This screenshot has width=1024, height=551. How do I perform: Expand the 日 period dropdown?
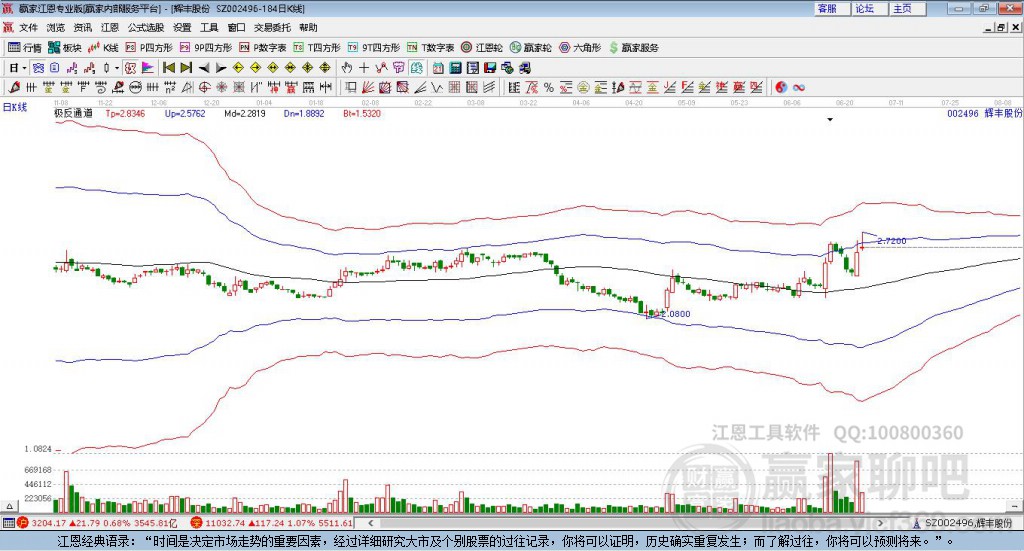(24, 68)
